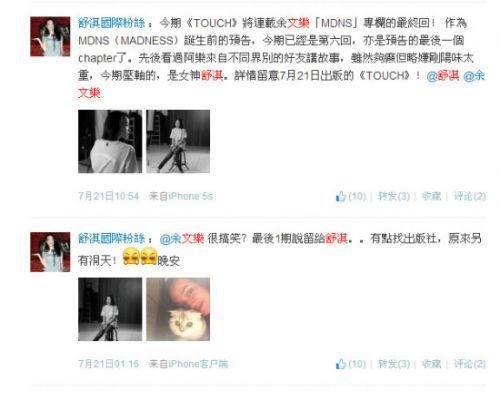
Task: Click 收藏 on the first post
Action: [431, 196]
